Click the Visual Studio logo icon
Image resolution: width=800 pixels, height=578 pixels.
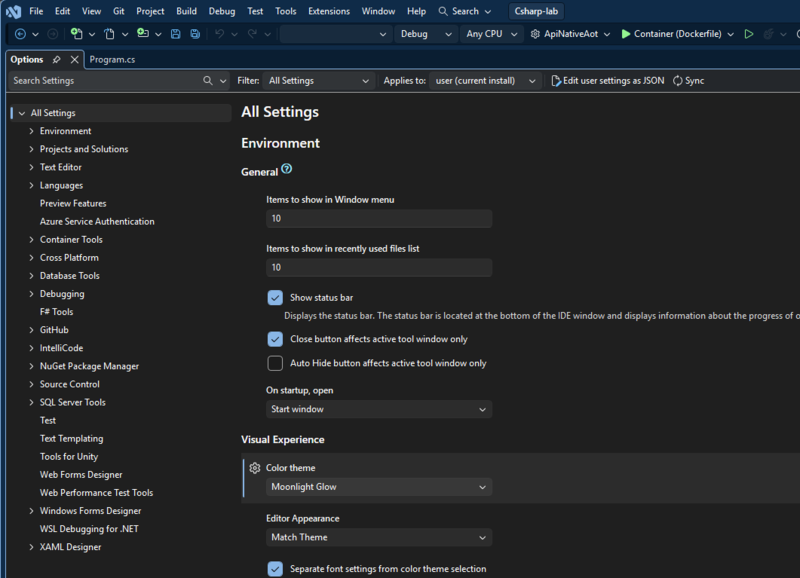[x=13, y=11]
